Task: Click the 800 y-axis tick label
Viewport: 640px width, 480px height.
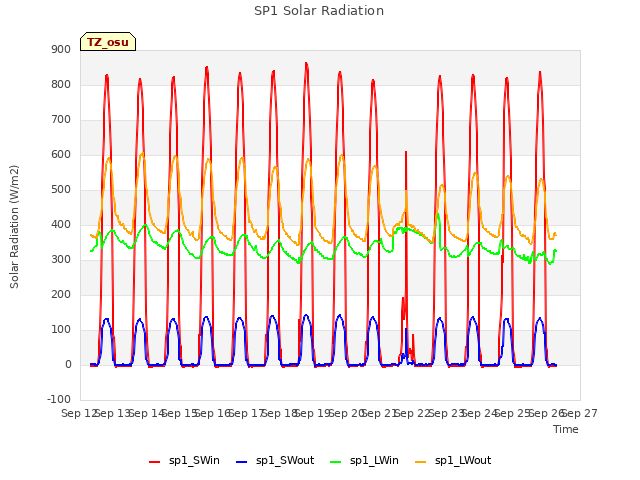Action: [61, 84]
